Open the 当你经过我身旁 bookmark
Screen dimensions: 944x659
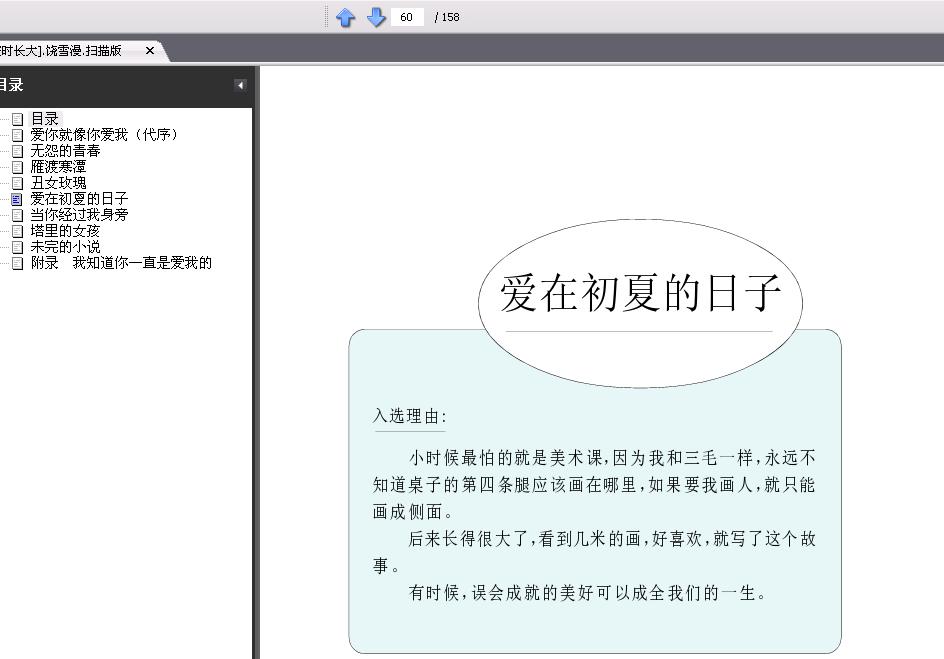79,214
